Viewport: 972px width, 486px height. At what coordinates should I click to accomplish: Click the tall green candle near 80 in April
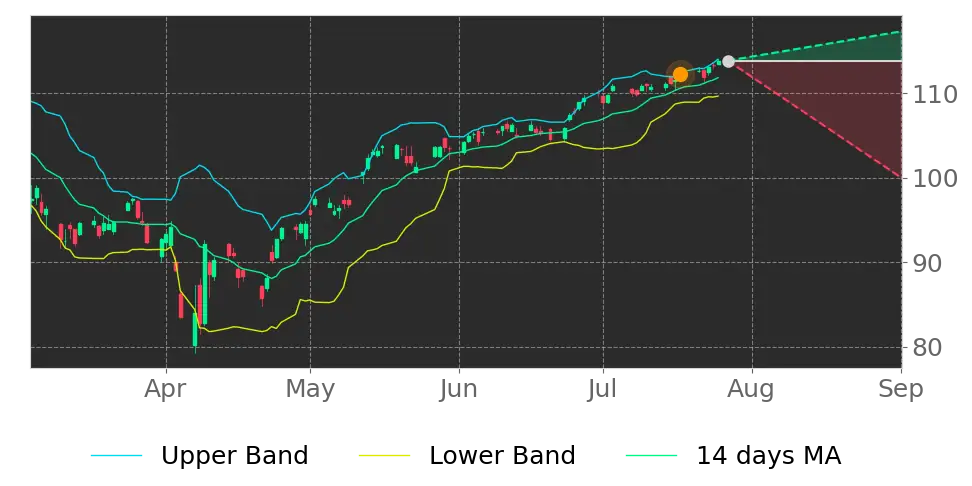195,329
